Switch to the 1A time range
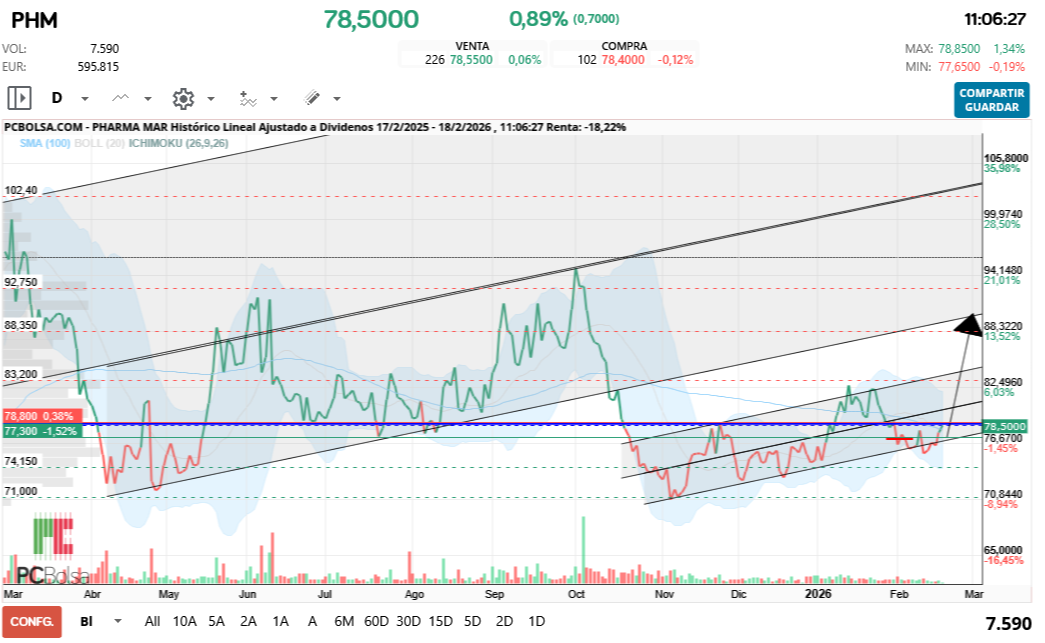1045x643 pixels. pos(280,621)
